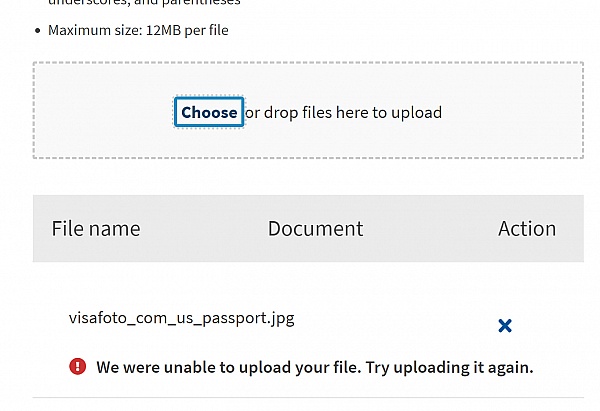The image size is (600, 411).
Task: Click 'or drop files here to upload' text
Action: (x=343, y=113)
